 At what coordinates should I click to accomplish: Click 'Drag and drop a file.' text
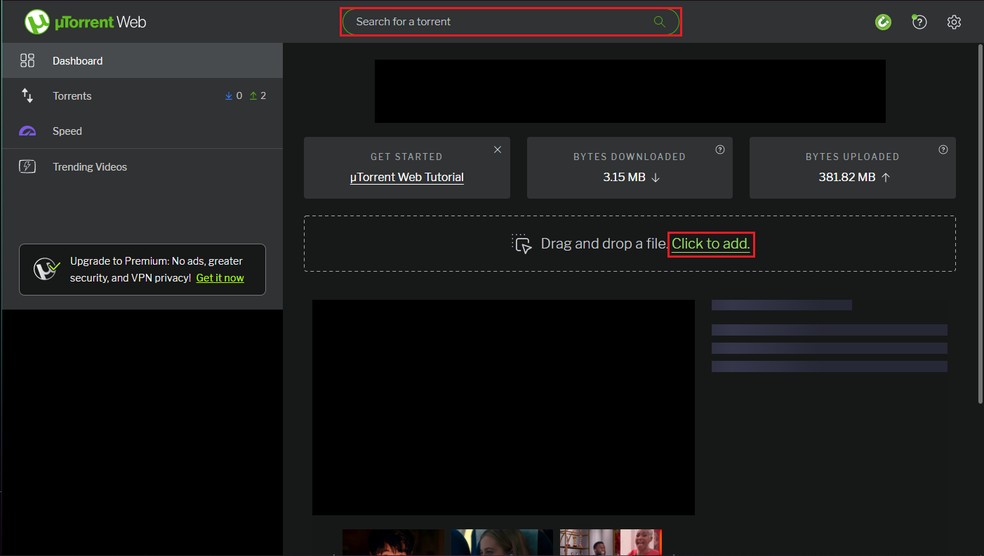[x=604, y=243]
